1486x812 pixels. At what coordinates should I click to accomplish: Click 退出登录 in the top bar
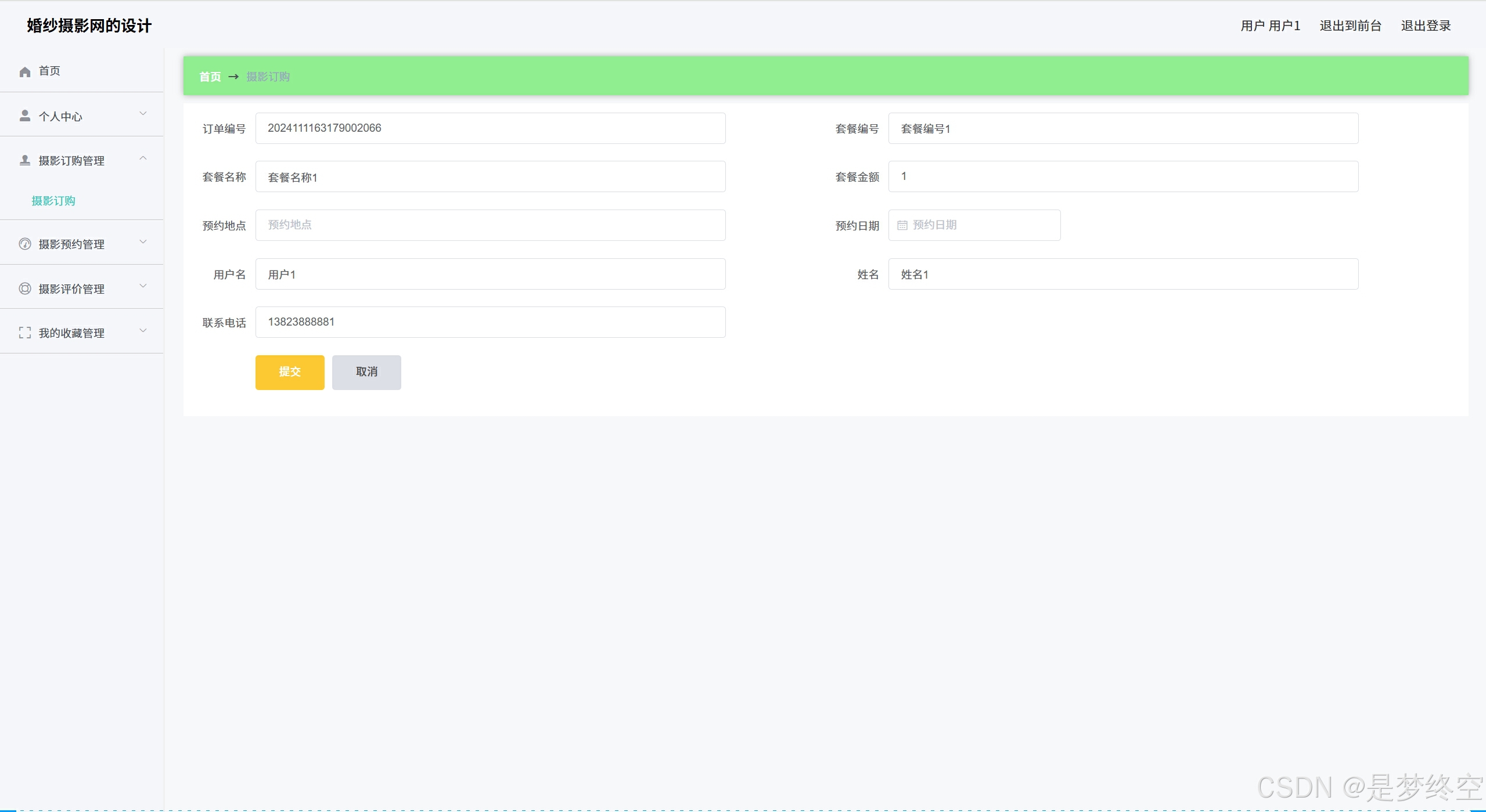1426,26
